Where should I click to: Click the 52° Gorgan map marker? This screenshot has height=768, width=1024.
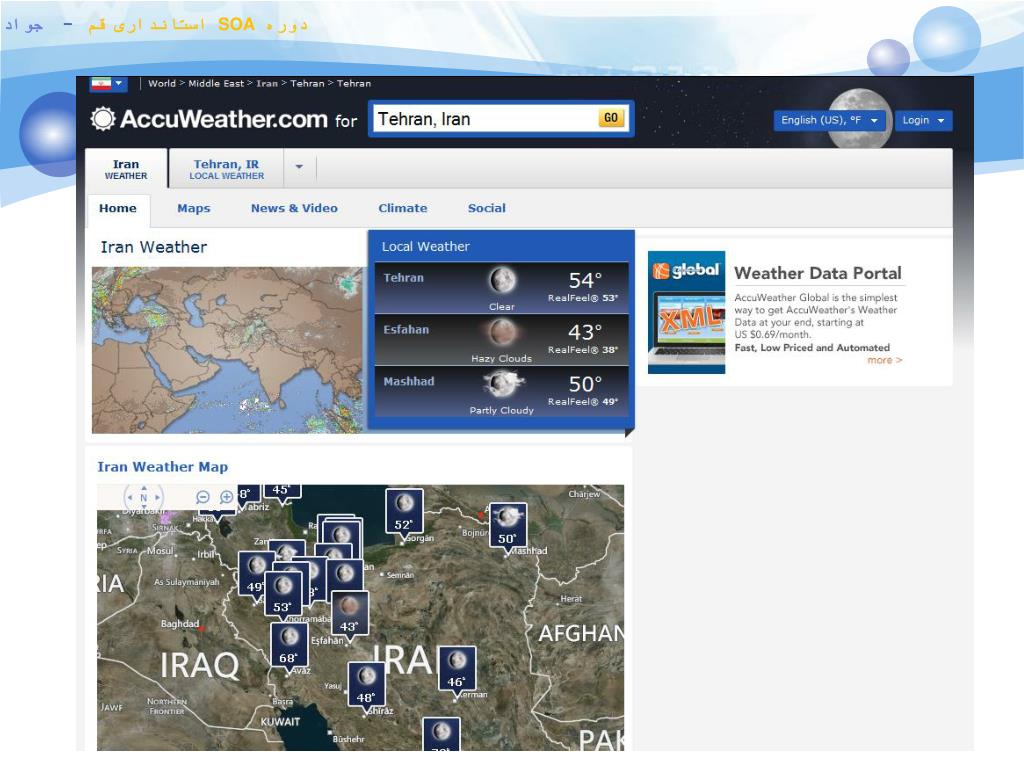(x=404, y=512)
